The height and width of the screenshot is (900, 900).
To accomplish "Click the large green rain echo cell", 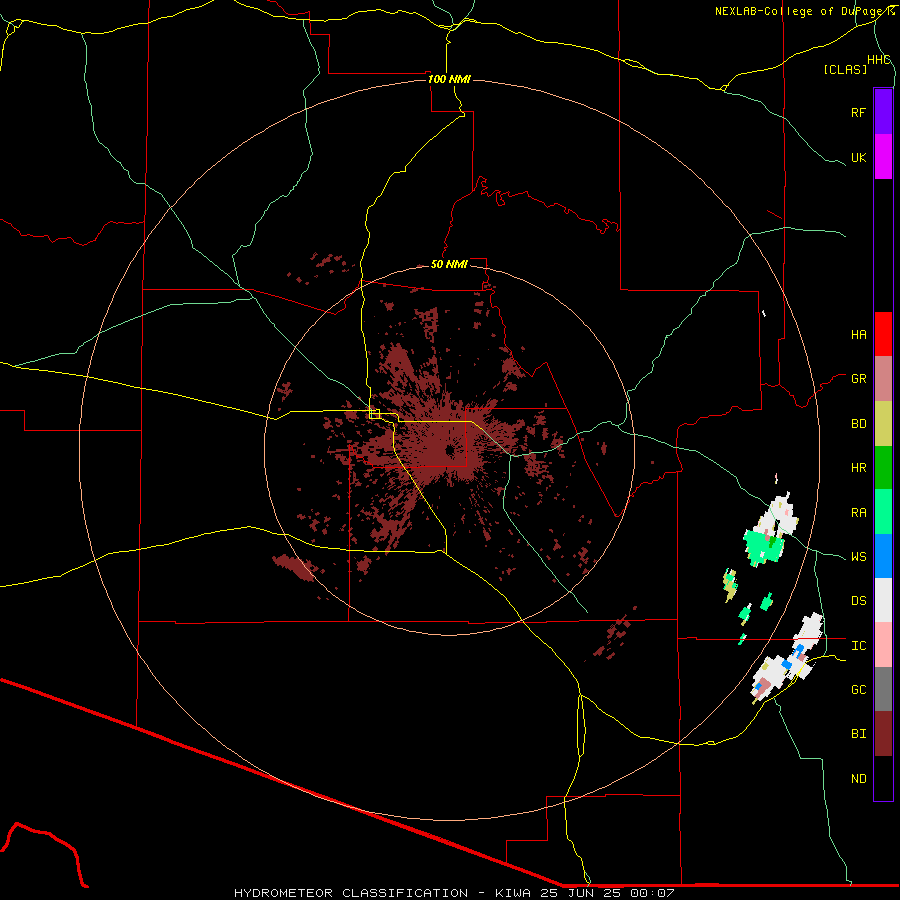I will click(x=764, y=546).
